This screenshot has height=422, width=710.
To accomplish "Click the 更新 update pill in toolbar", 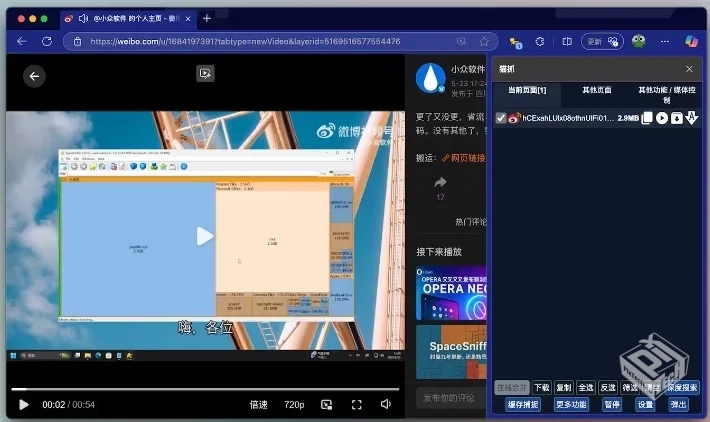I will pos(602,42).
